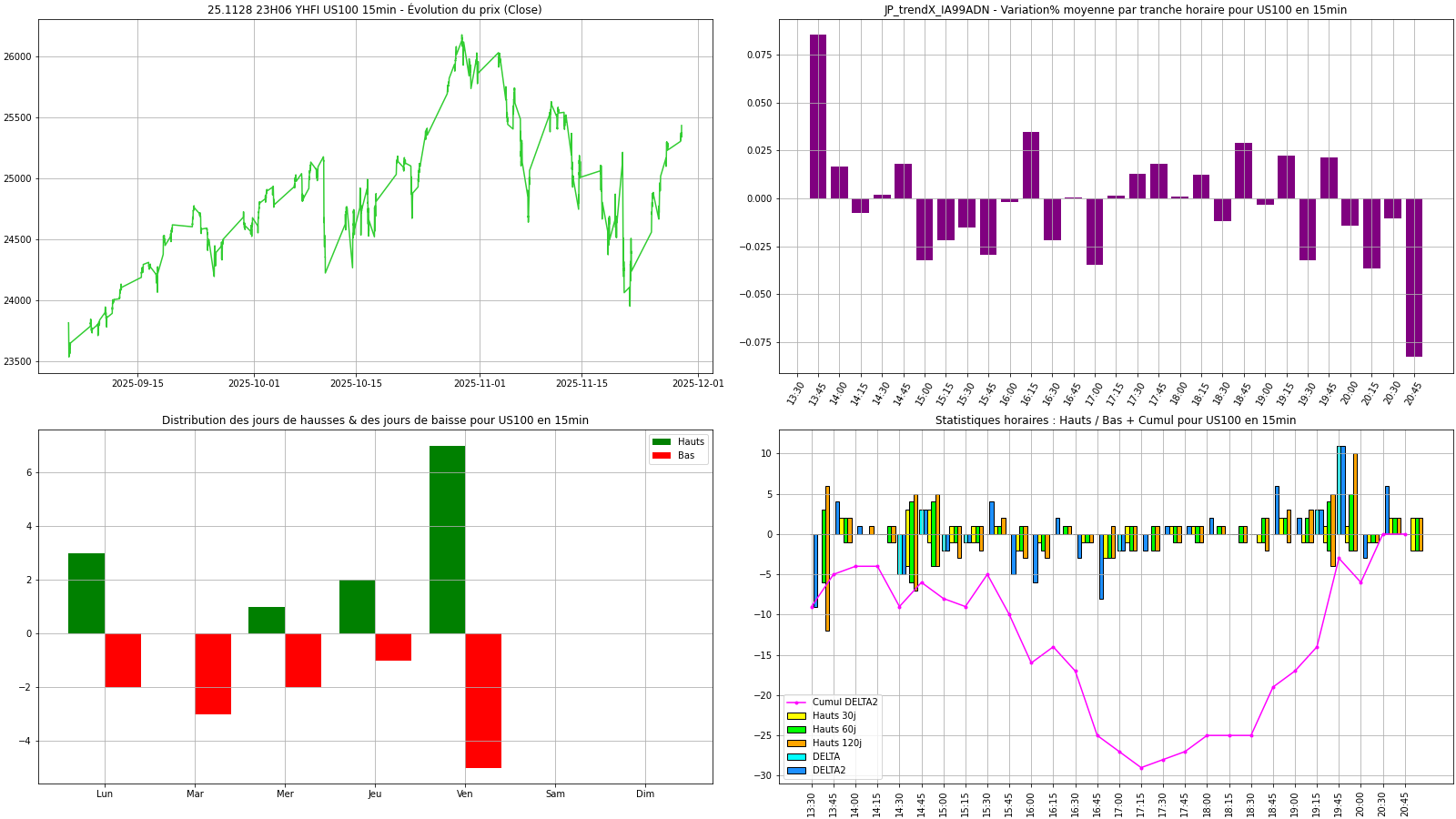This screenshot has width=1456, height=819.
Task: Click the Statistiques horaires chart title
Action: (1116, 420)
